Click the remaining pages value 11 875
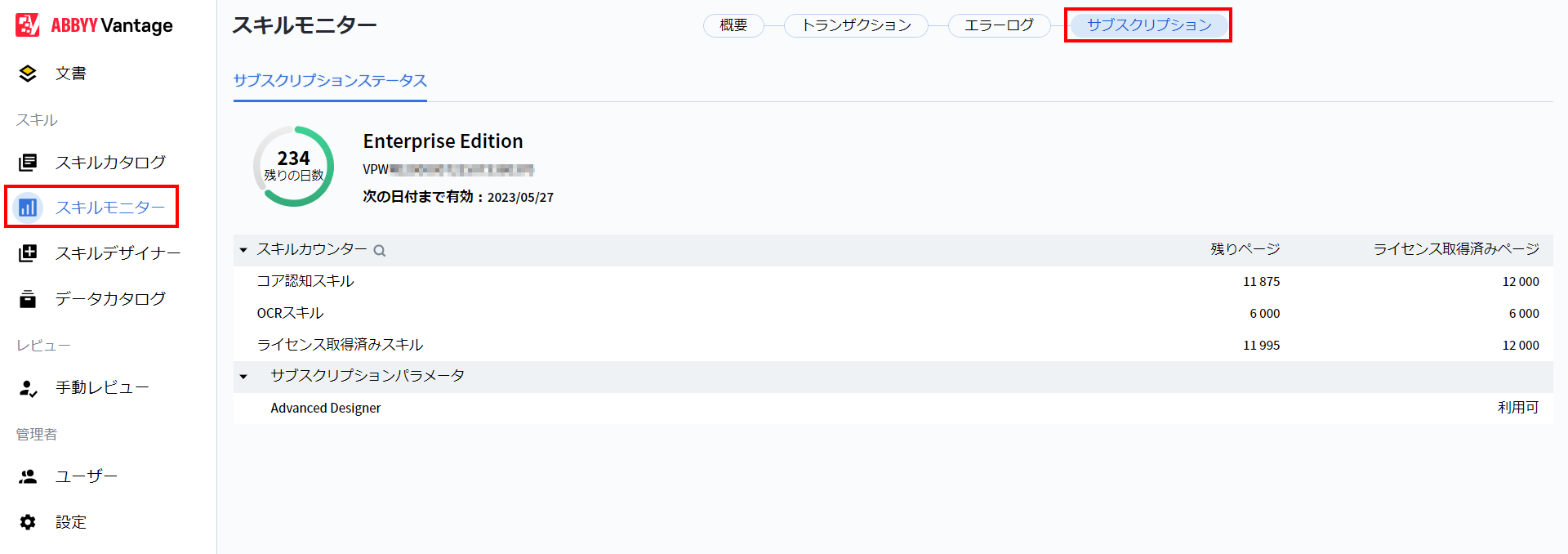 1262,282
